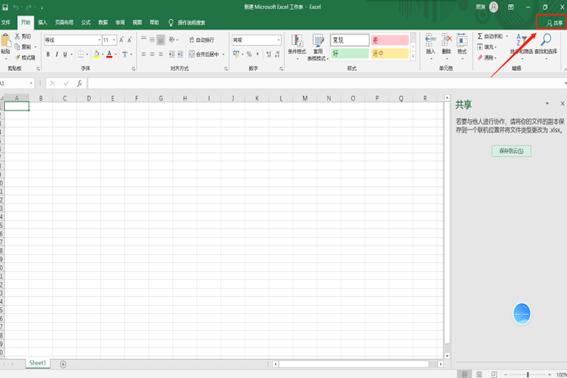Click the Increase Indent icon

click(180, 54)
